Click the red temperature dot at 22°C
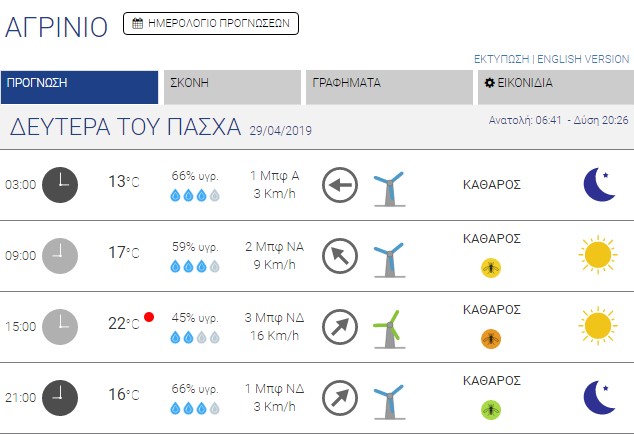 coord(149,317)
